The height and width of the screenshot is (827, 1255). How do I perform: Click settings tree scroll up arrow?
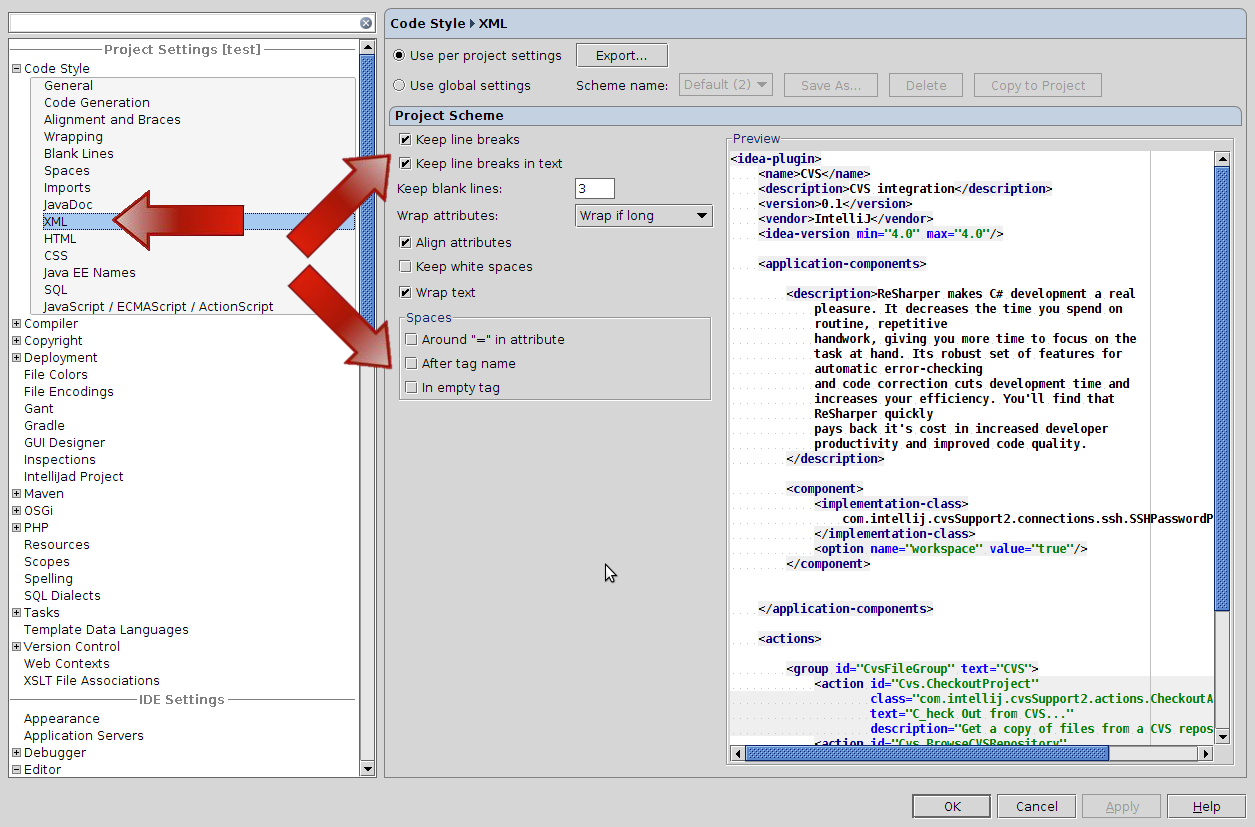[x=367, y=47]
